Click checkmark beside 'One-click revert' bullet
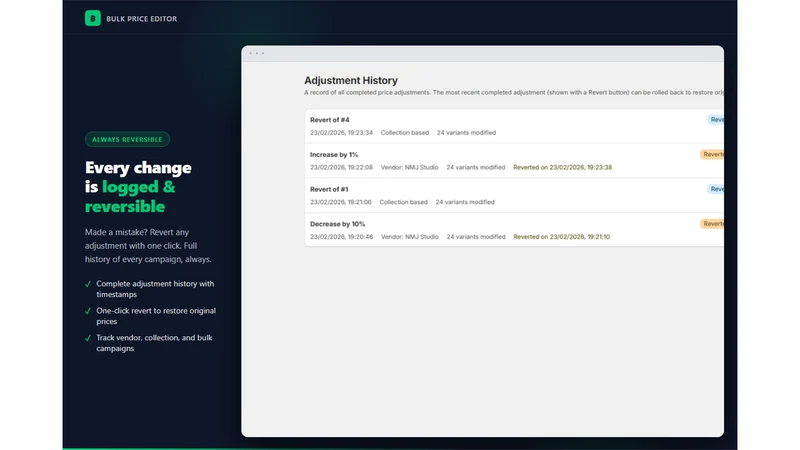 pos(88,311)
